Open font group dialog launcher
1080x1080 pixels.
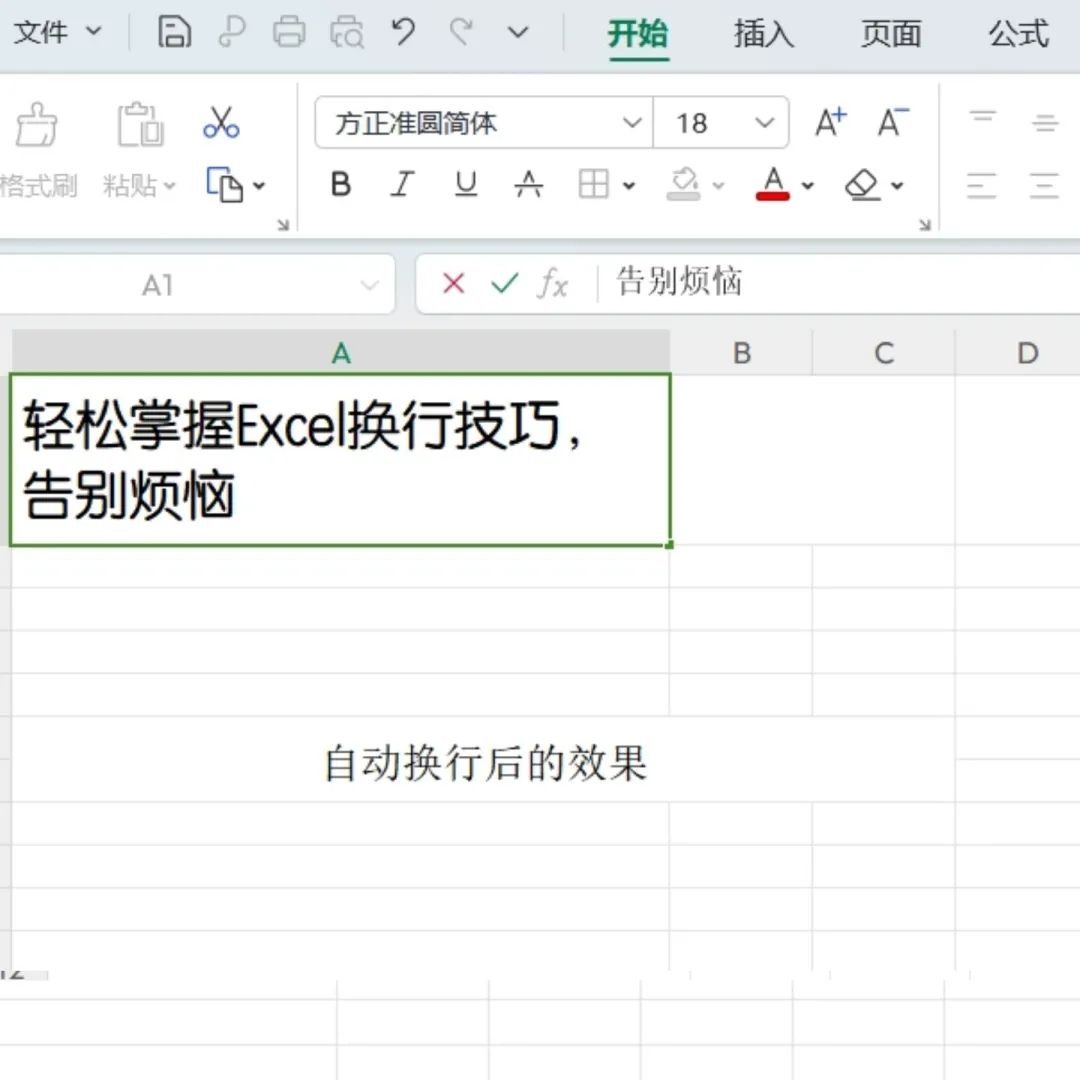tap(925, 225)
